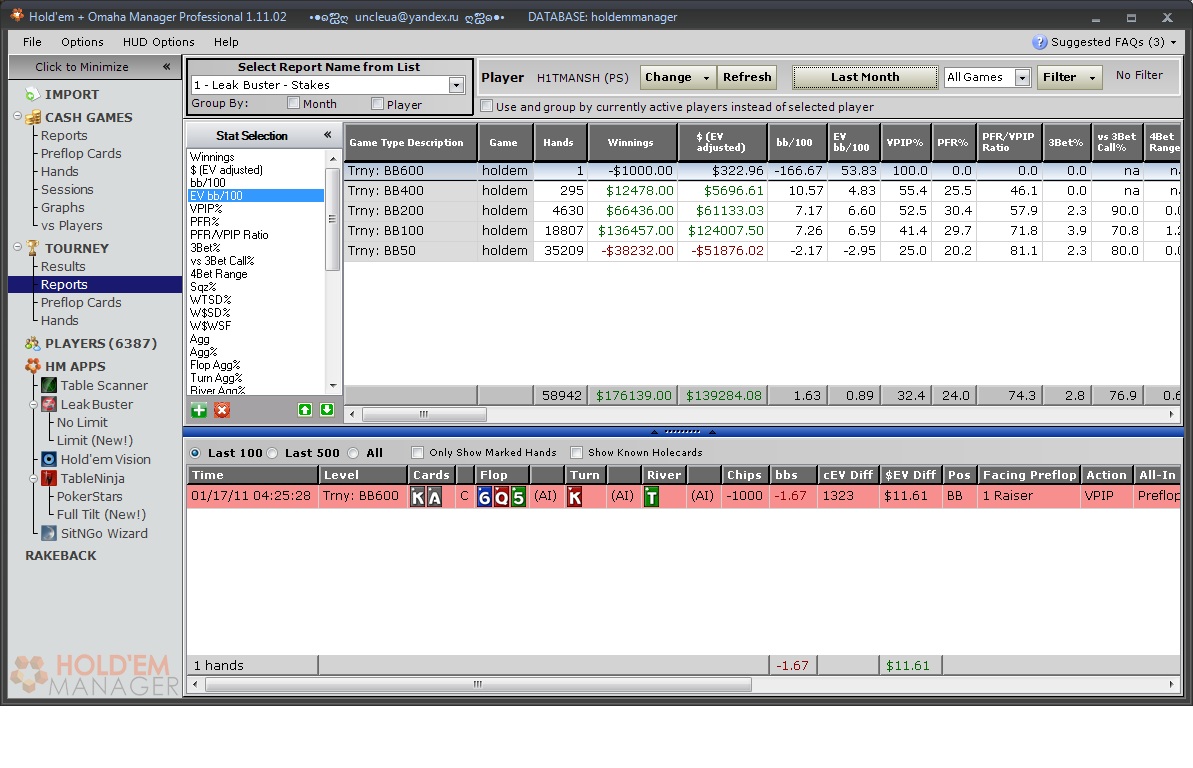Click the Cash Games chips icon
Image resolution: width=1193 pixels, height=768 pixels.
tap(33, 117)
